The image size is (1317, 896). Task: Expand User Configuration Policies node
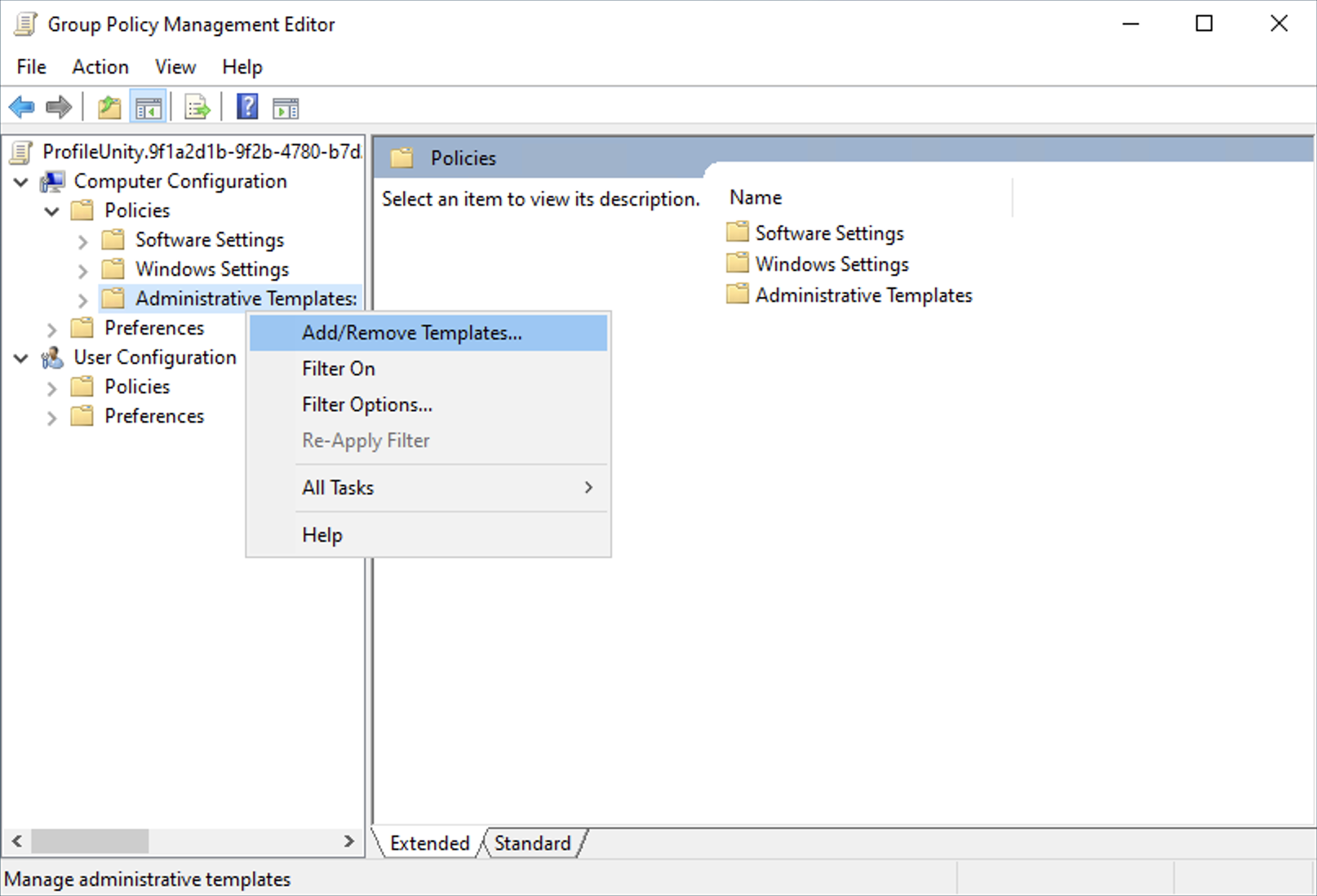click(51, 388)
